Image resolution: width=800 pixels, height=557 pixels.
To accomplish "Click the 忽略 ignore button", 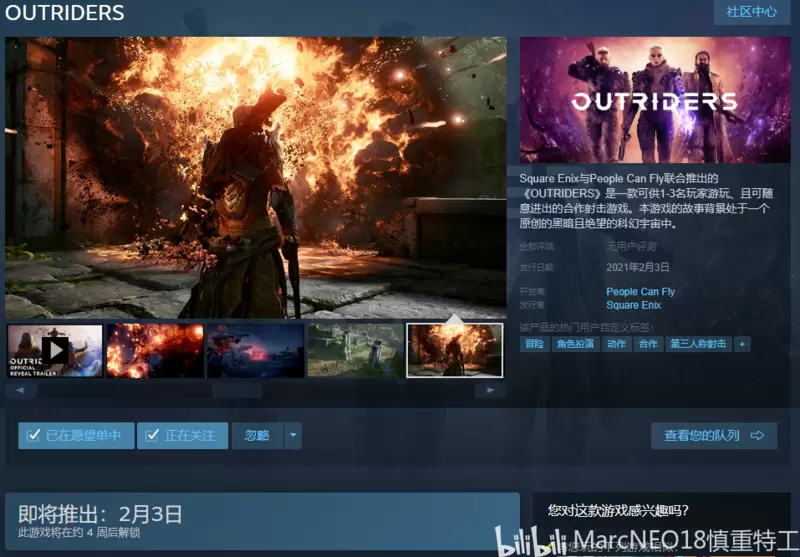I will pos(257,436).
